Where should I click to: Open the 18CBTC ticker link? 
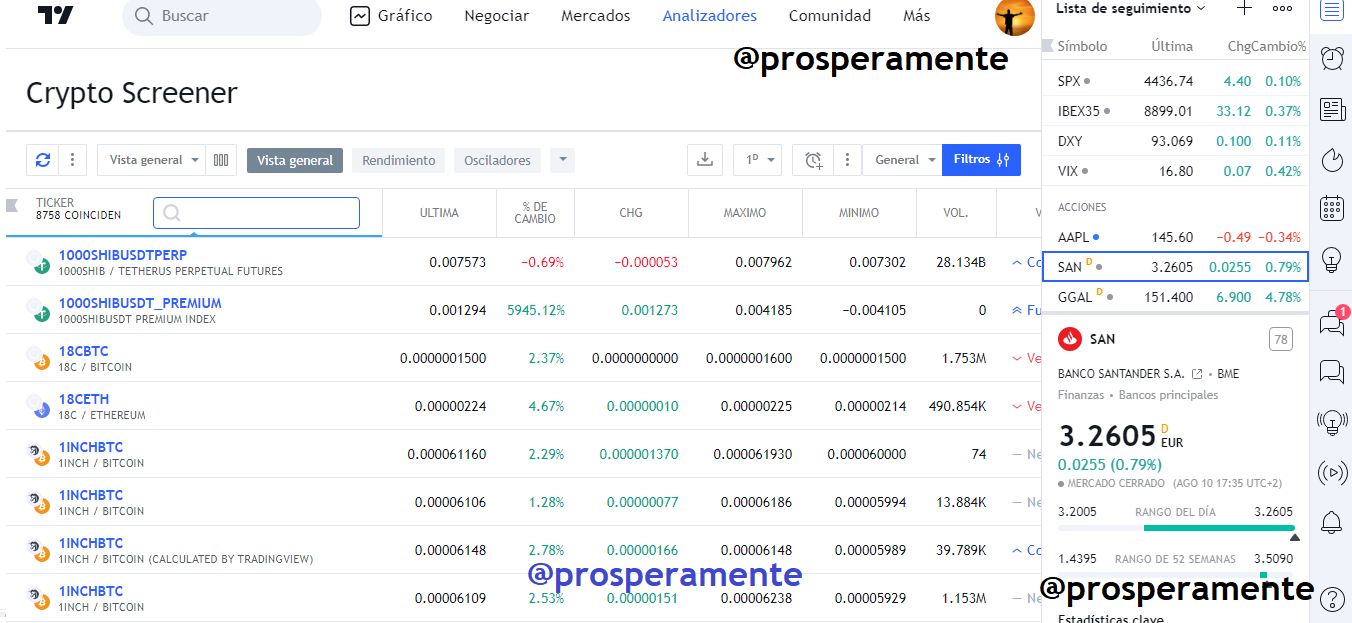[x=83, y=351]
